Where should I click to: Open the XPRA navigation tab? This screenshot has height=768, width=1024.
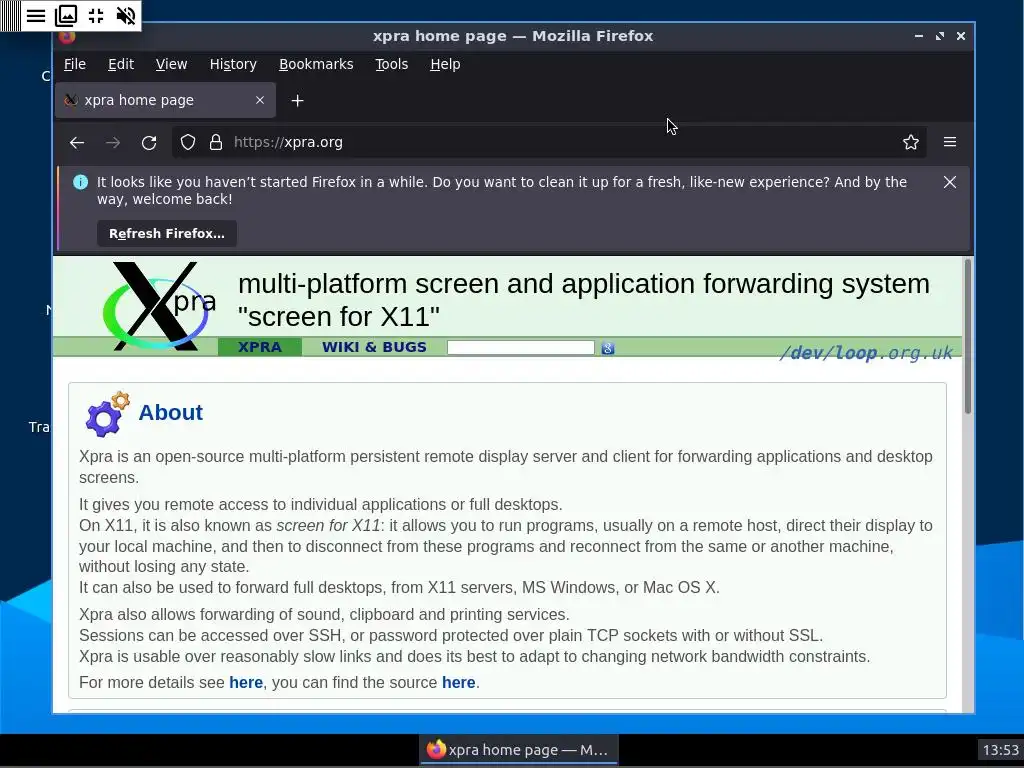click(x=260, y=347)
